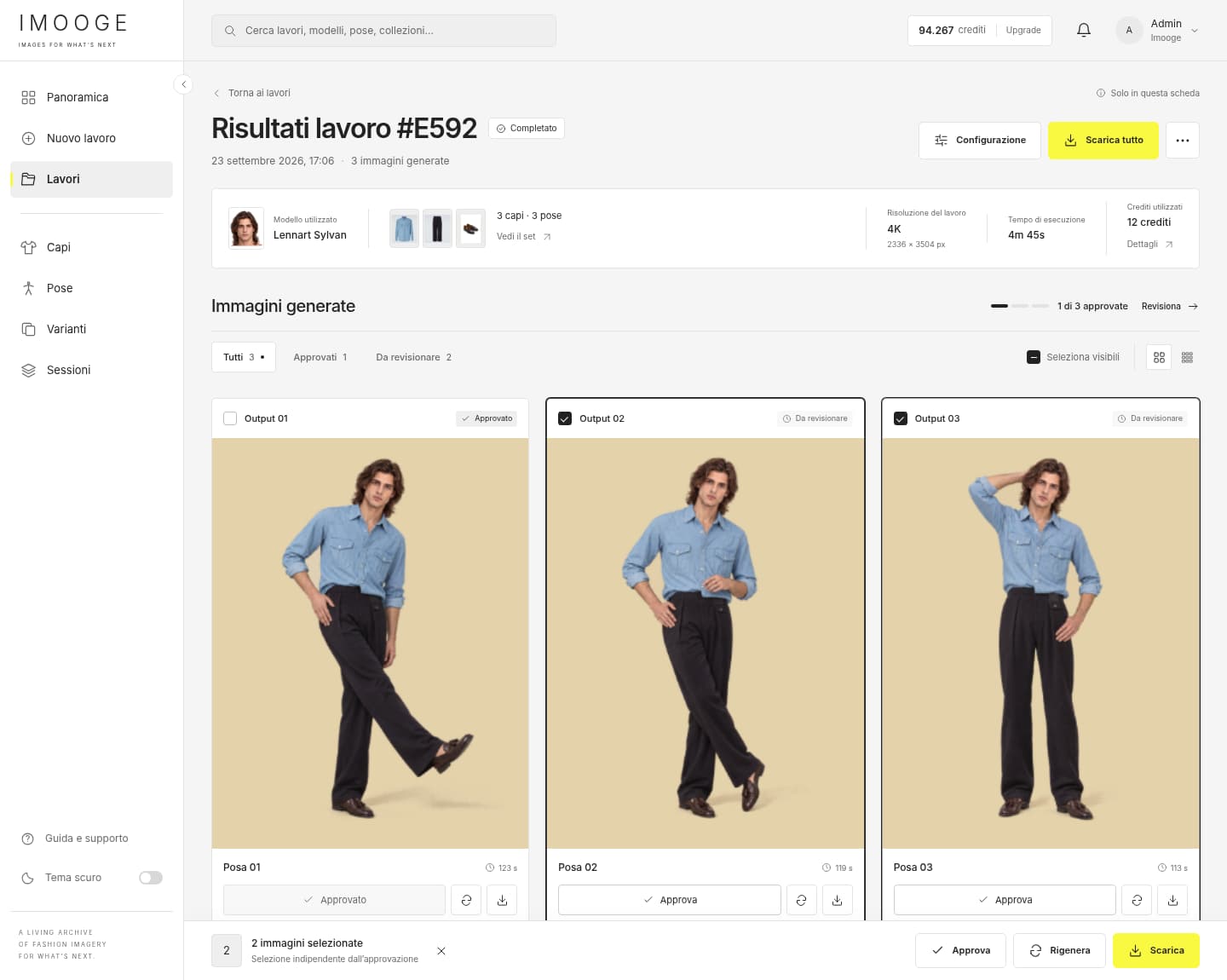
Task: Click download icon on Output 03 card
Action: (x=1172, y=900)
